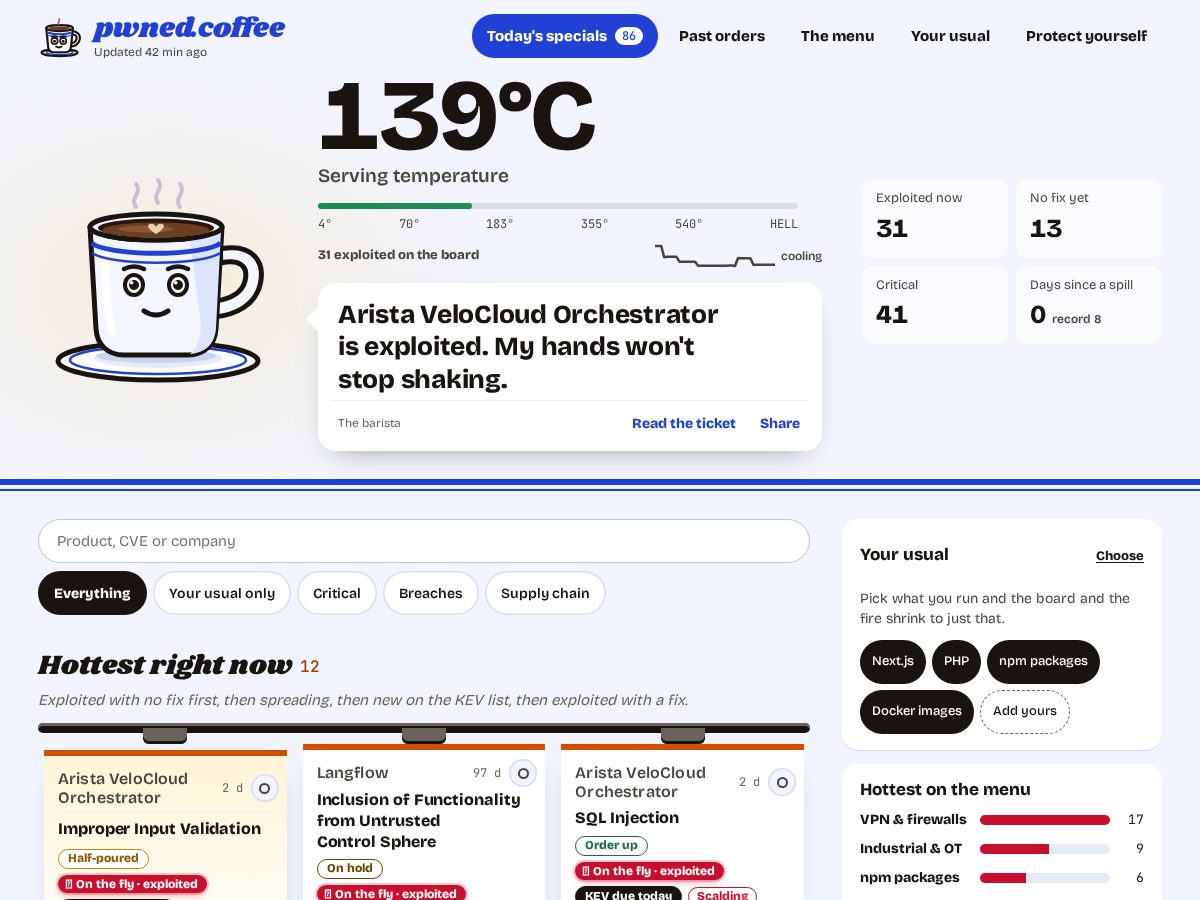
Task: Go to The menu tab
Action: tap(838, 36)
